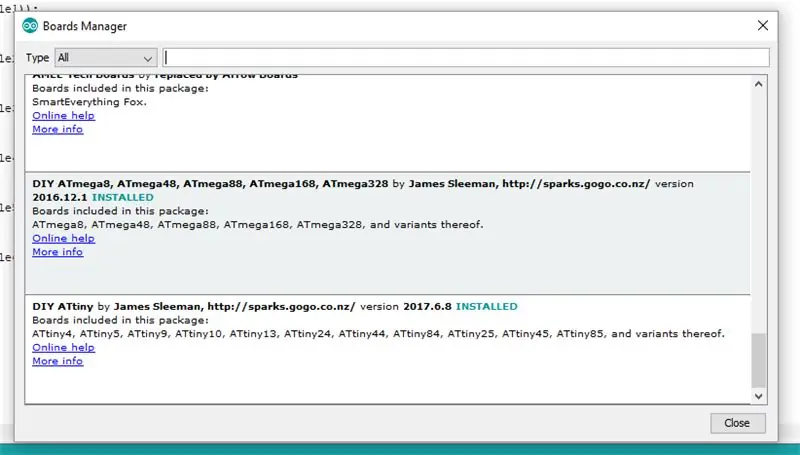Click the ATmega8, ATmega48 variants thereof line
Screen dimensions: 800x455
(258, 225)
